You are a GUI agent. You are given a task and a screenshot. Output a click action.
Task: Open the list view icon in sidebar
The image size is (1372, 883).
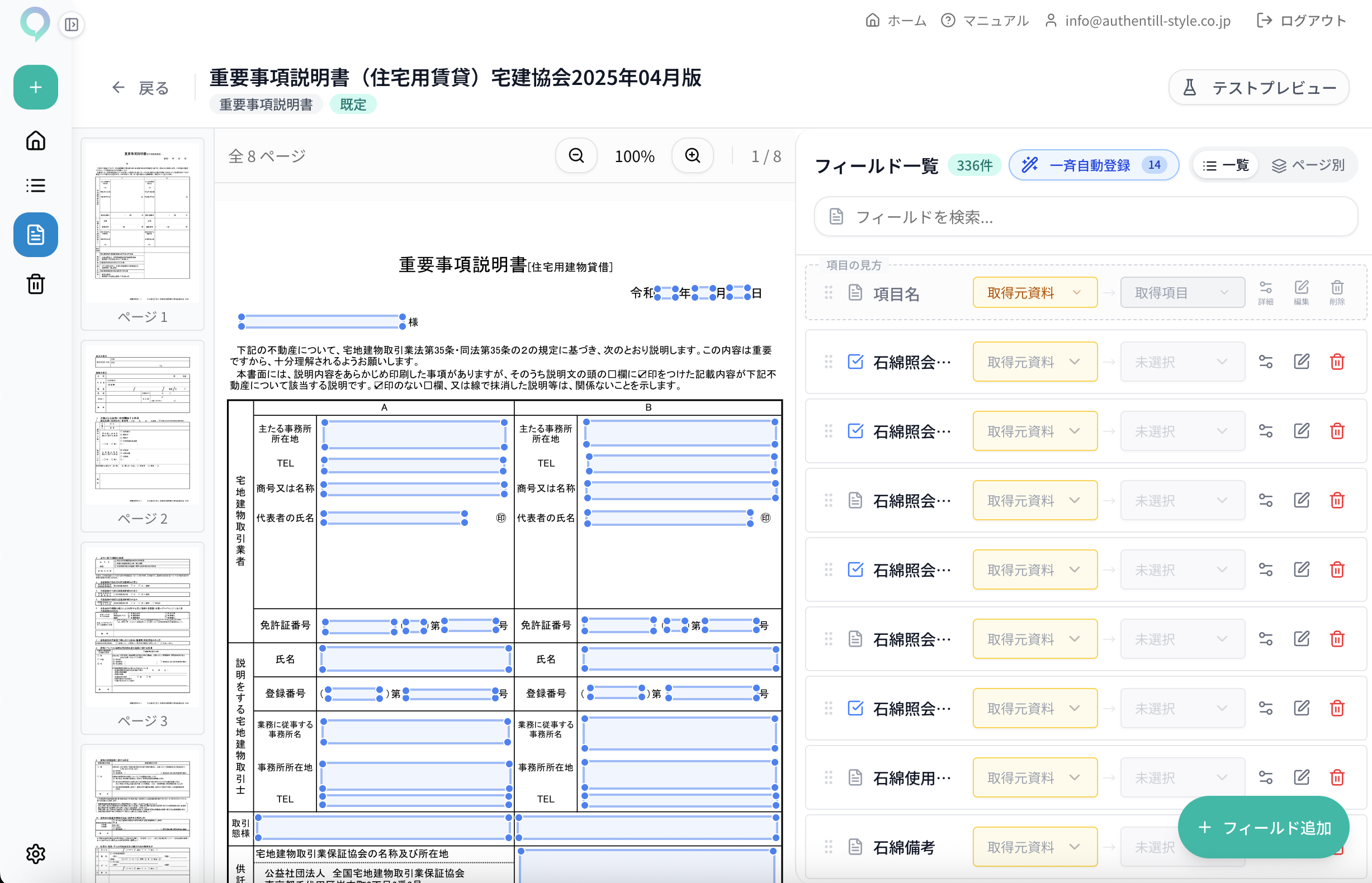point(36,185)
